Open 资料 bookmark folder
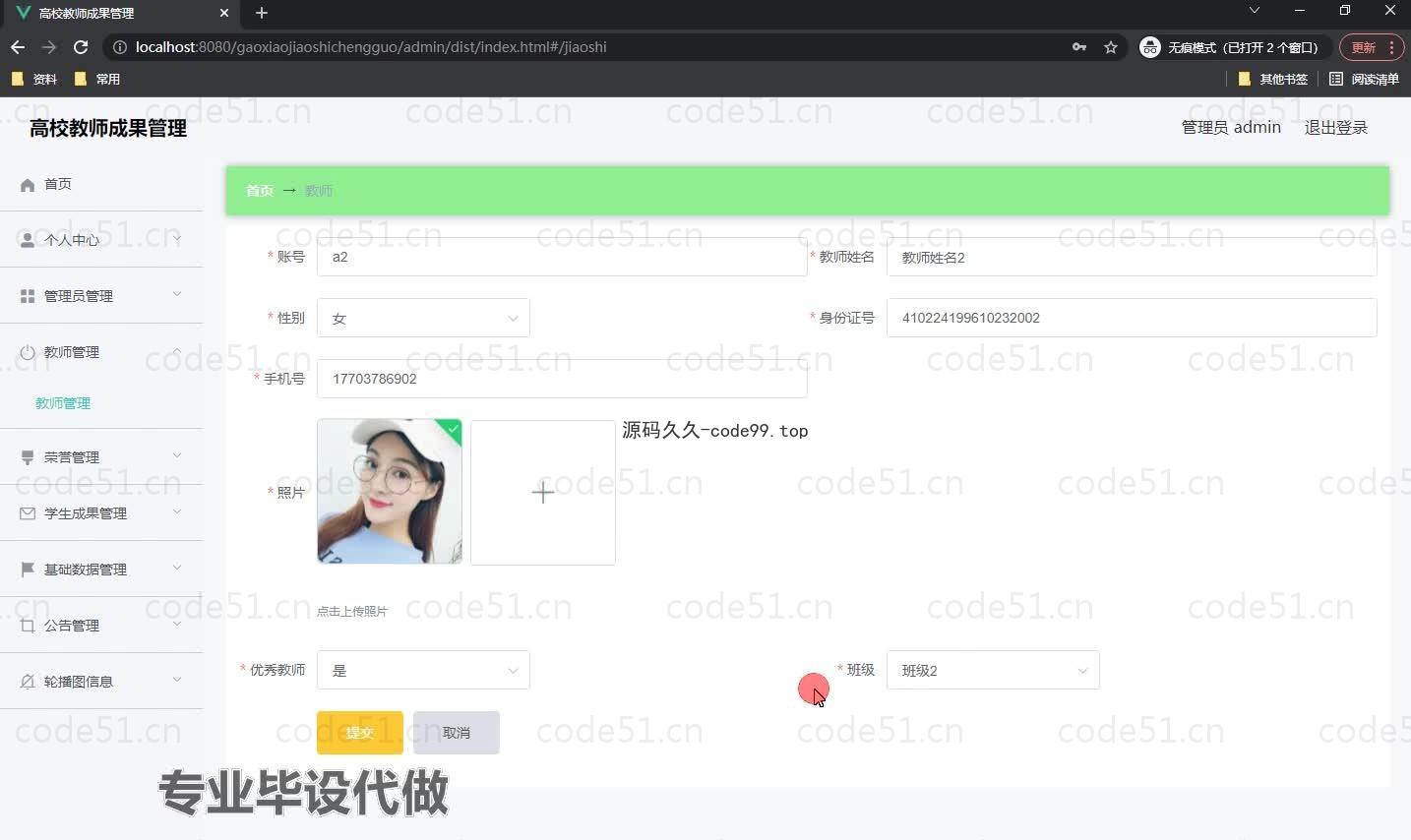The height and width of the screenshot is (840, 1411). [x=34, y=79]
